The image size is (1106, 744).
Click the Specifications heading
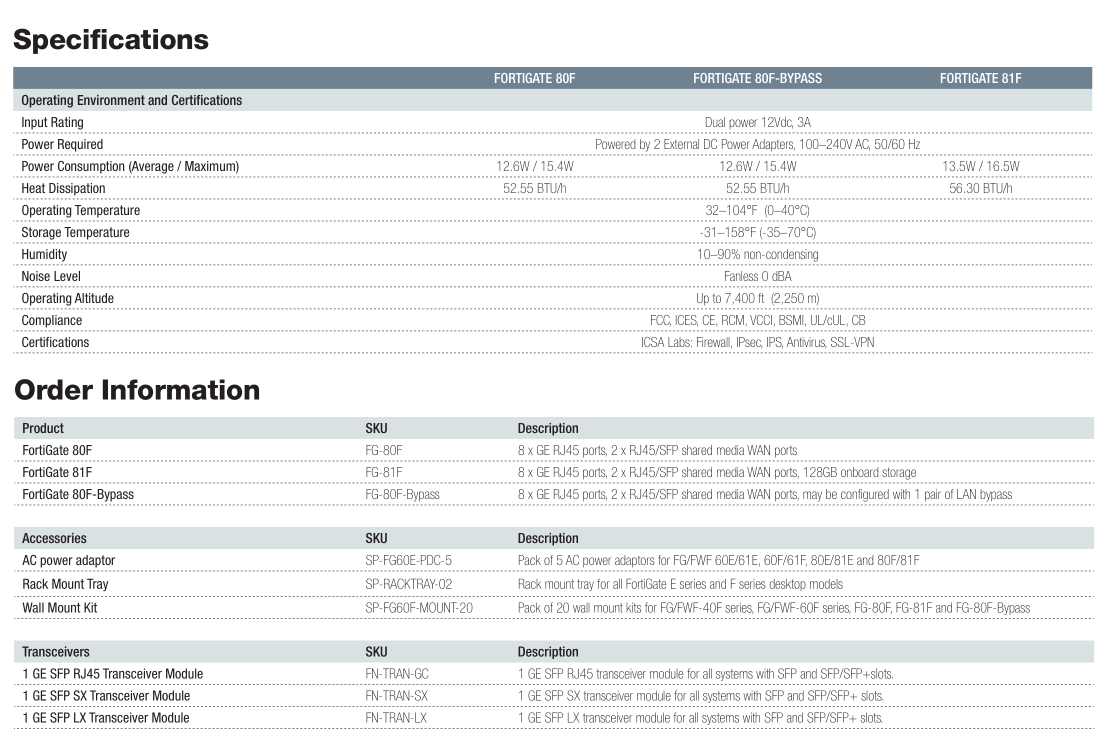[111, 40]
